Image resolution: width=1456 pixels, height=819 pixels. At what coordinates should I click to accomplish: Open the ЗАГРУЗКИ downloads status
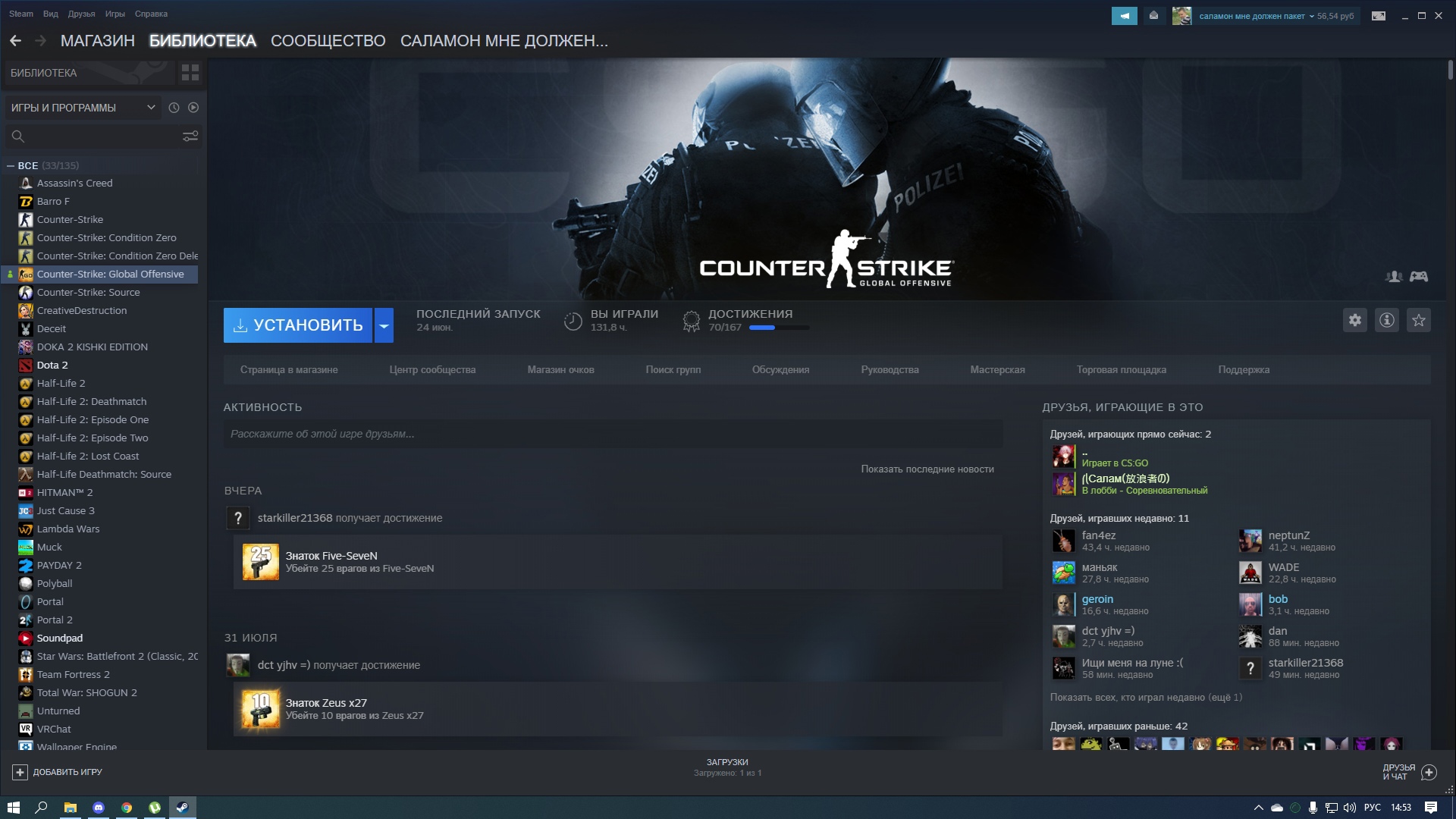(x=727, y=767)
